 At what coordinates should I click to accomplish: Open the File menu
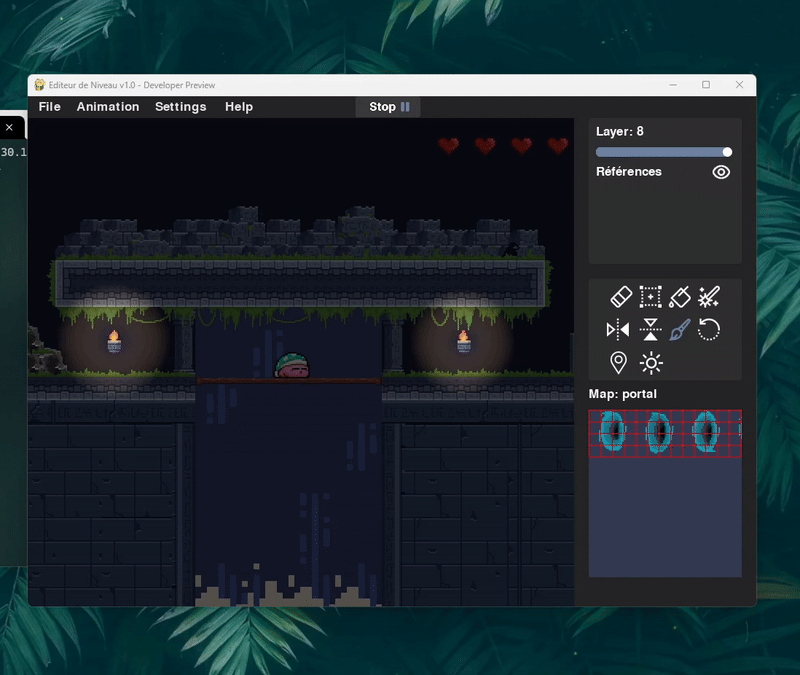[49, 107]
